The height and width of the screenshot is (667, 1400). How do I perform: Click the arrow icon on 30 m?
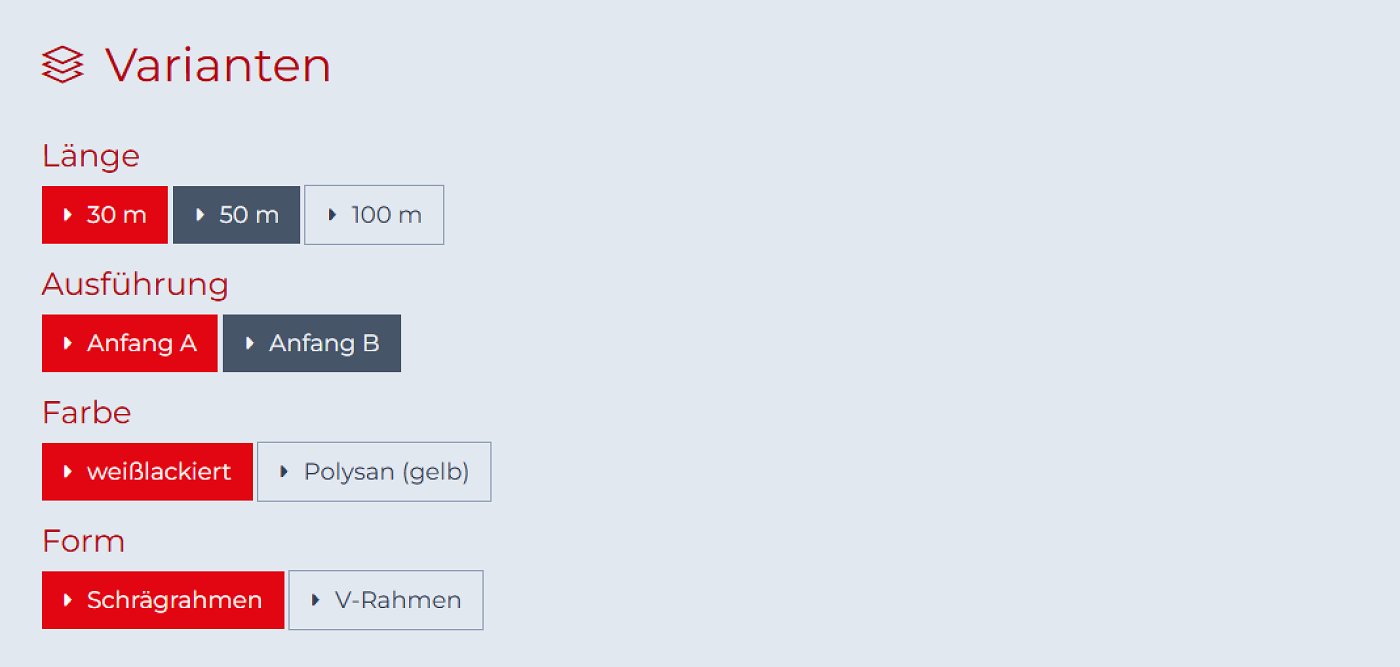click(x=68, y=215)
